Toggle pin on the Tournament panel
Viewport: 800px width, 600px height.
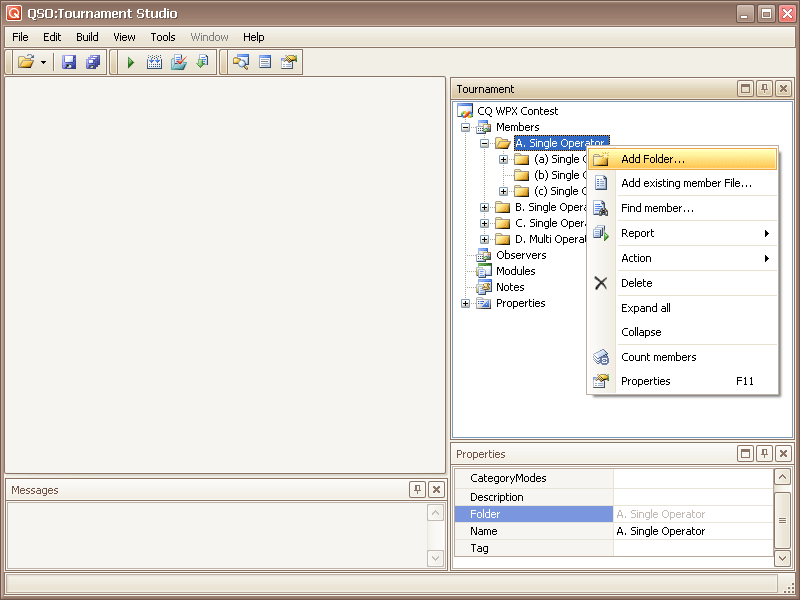(x=764, y=89)
